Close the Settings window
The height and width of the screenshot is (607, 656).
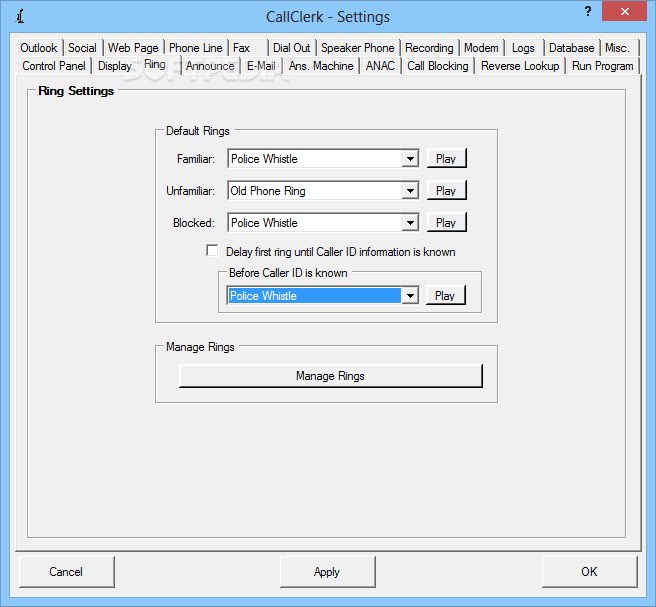[x=625, y=11]
